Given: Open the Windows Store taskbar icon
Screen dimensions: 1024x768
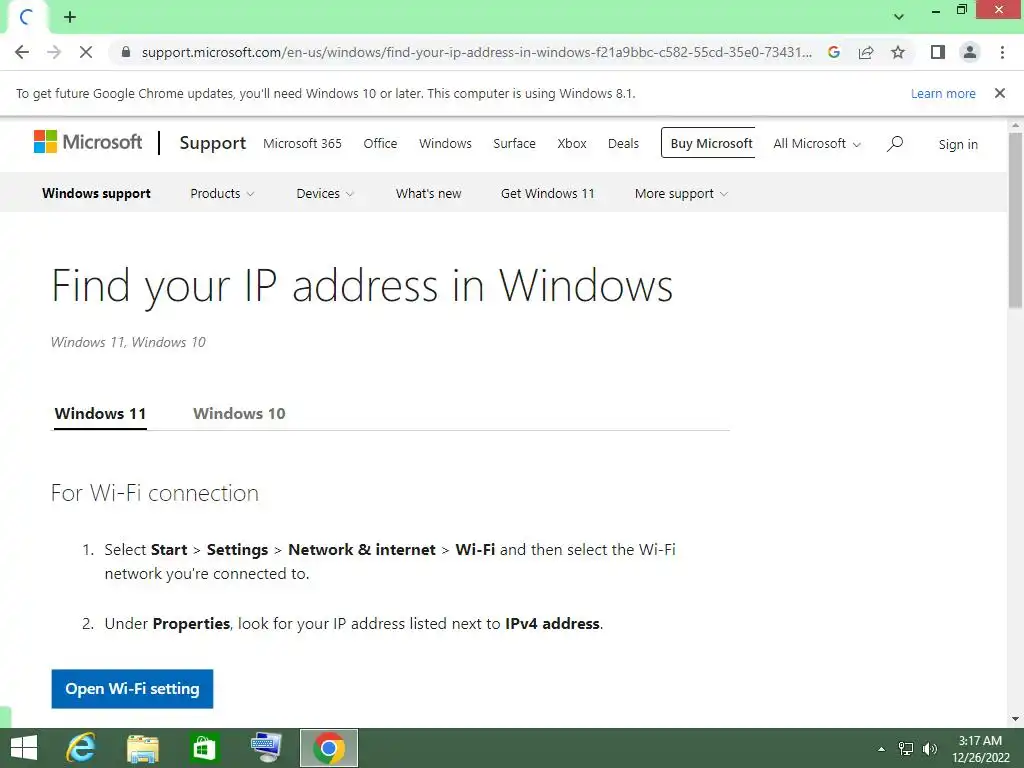Looking at the screenshot, I should coord(203,748).
